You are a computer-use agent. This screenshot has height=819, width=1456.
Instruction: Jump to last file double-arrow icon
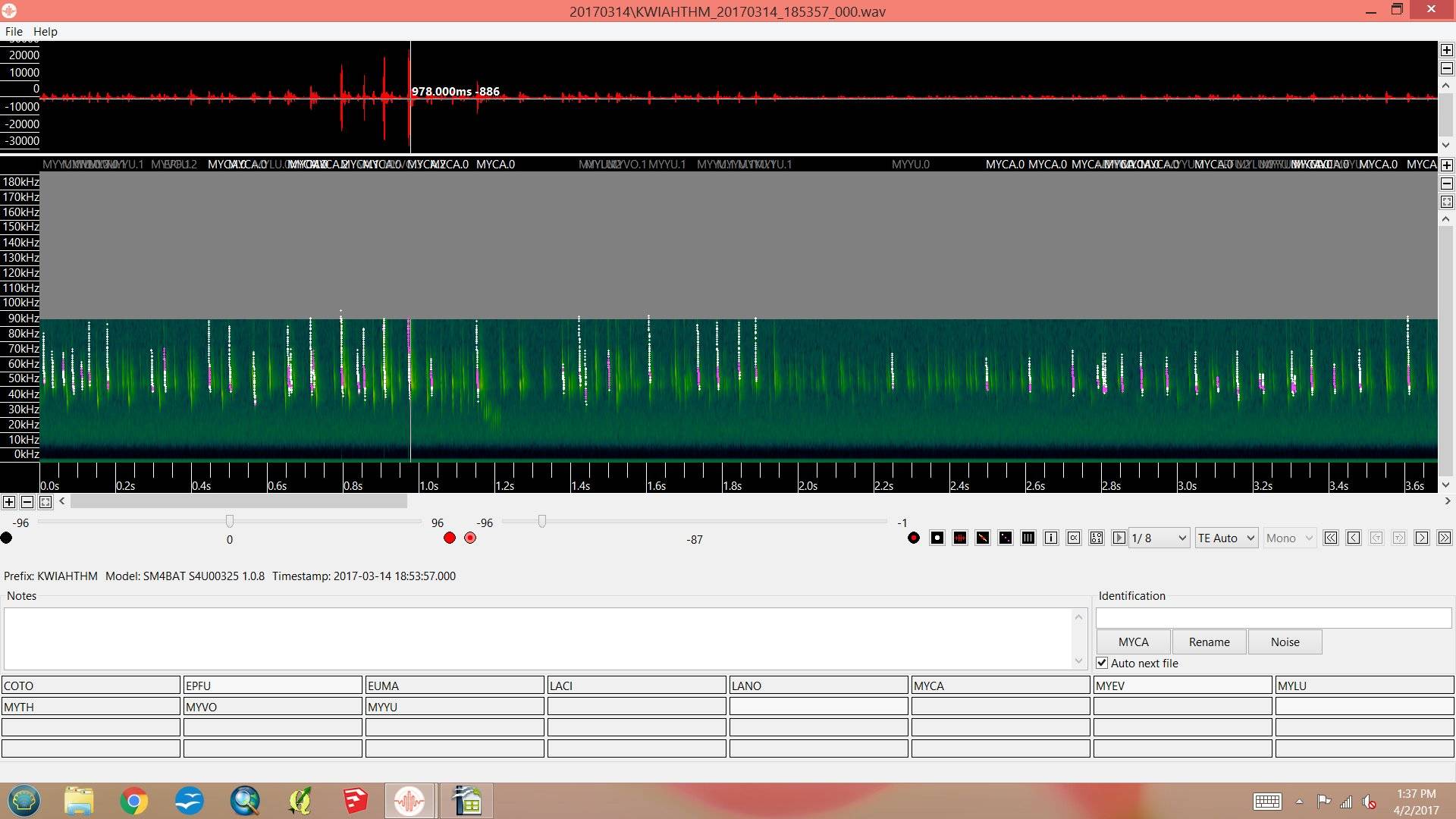coord(1445,538)
